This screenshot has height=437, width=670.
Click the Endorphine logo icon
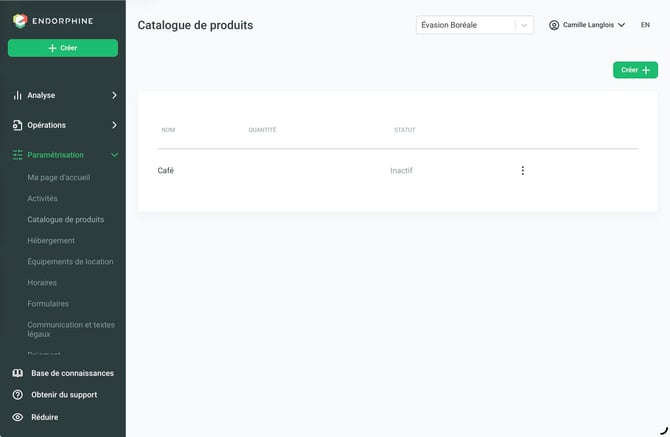click(x=20, y=21)
